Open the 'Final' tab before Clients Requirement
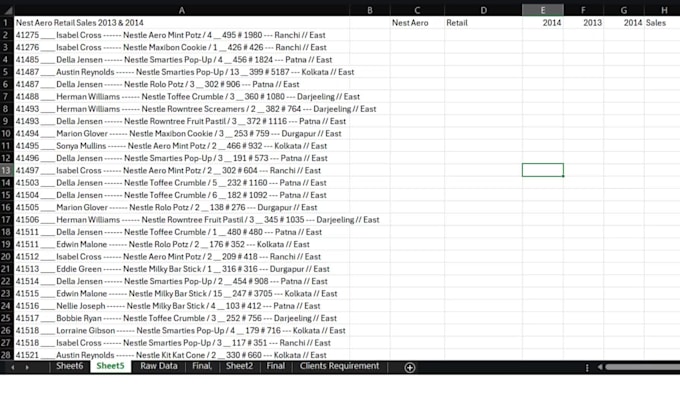This screenshot has width=680, height=411. point(275,366)
